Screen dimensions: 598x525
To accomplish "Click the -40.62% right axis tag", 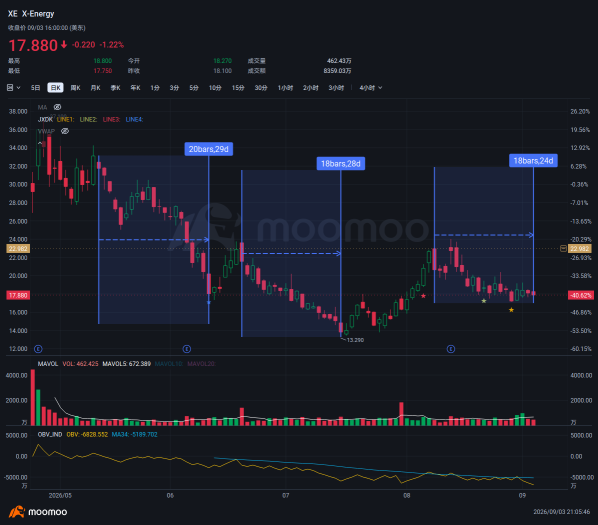I will point(581,295).
